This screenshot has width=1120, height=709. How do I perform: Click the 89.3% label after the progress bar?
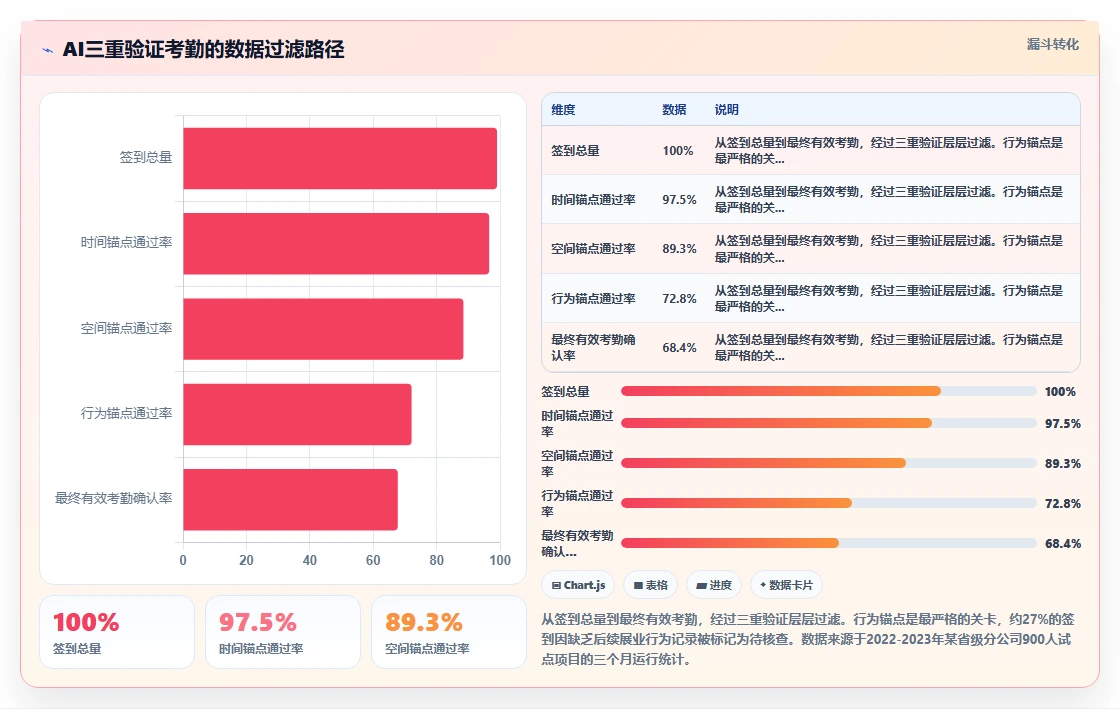point(1063,463)
